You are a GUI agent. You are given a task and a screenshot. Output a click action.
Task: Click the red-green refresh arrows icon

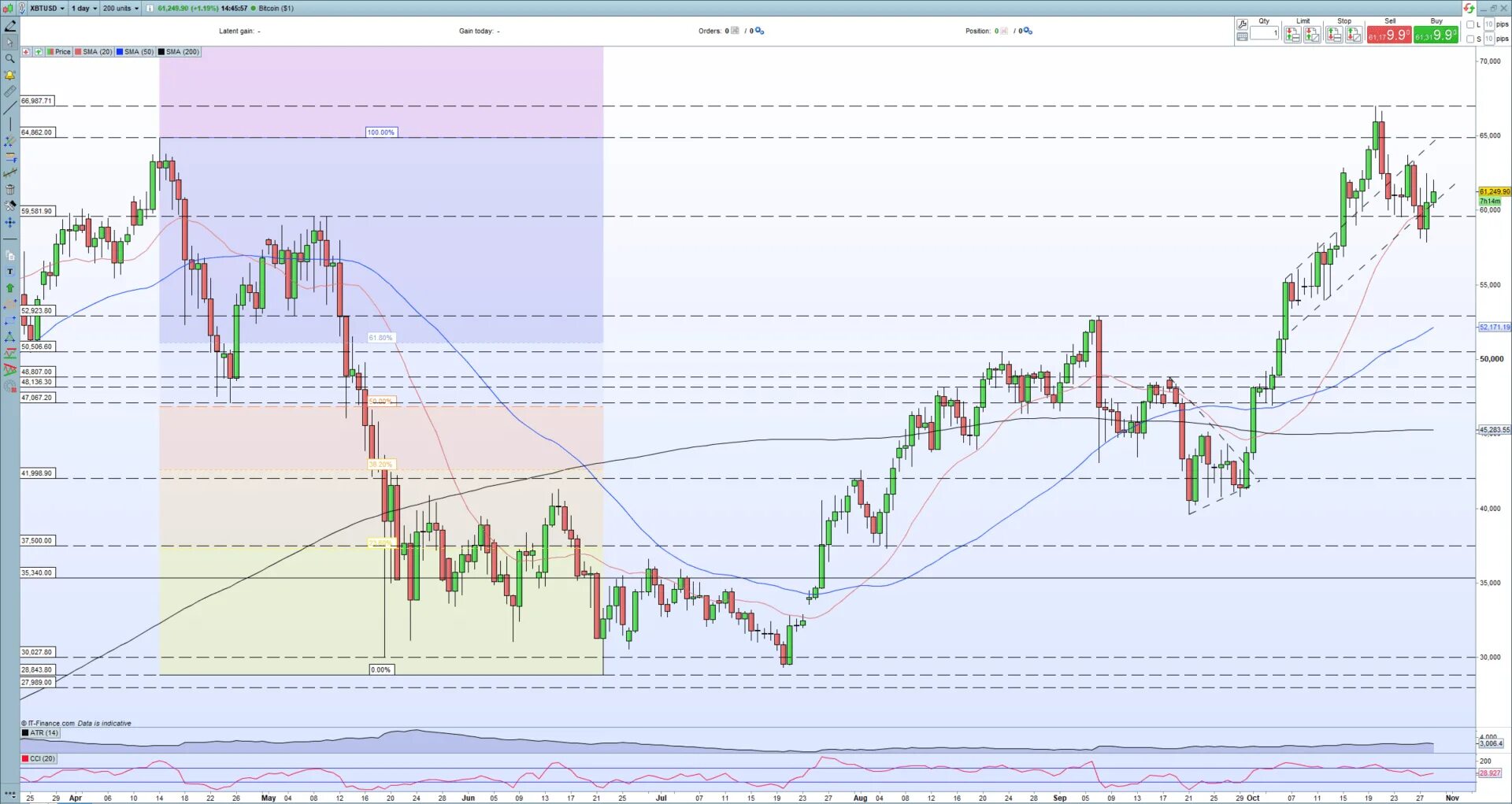coord(1469,8)
